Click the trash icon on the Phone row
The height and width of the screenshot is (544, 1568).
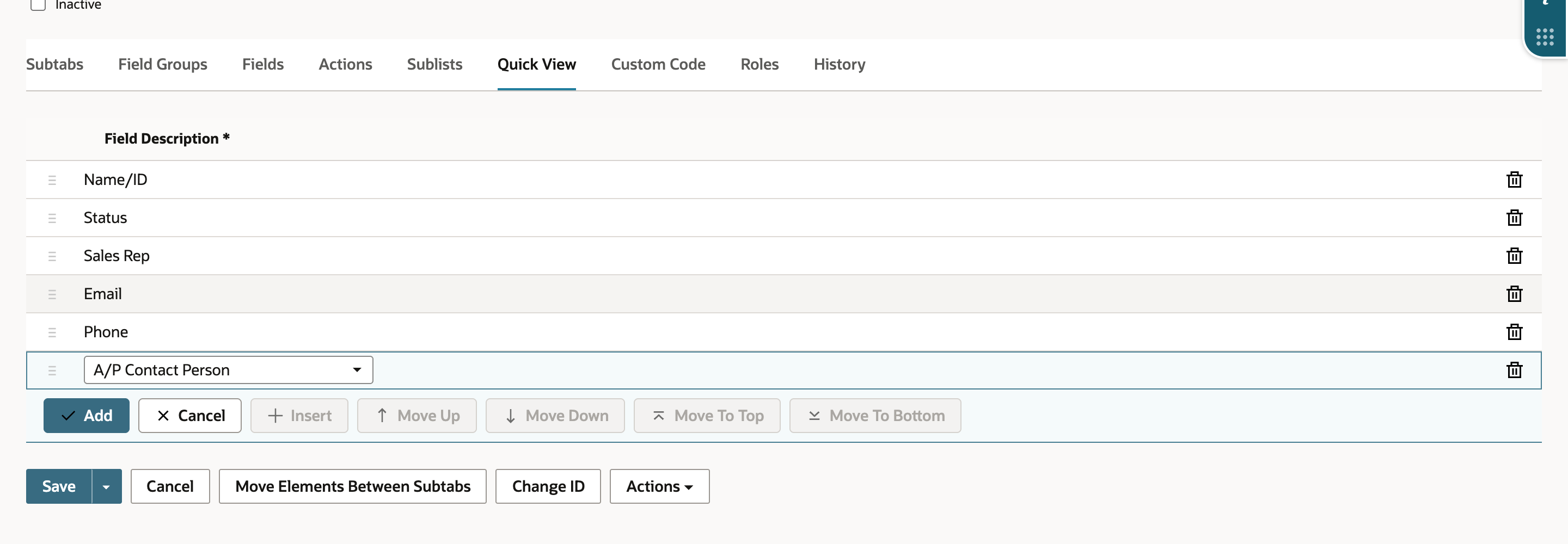pos(1514,332)
